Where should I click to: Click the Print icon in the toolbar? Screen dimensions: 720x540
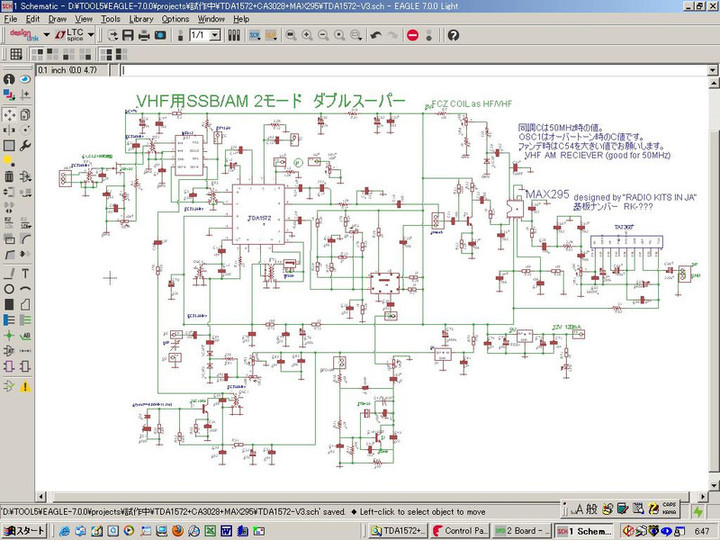coord(144,35)
